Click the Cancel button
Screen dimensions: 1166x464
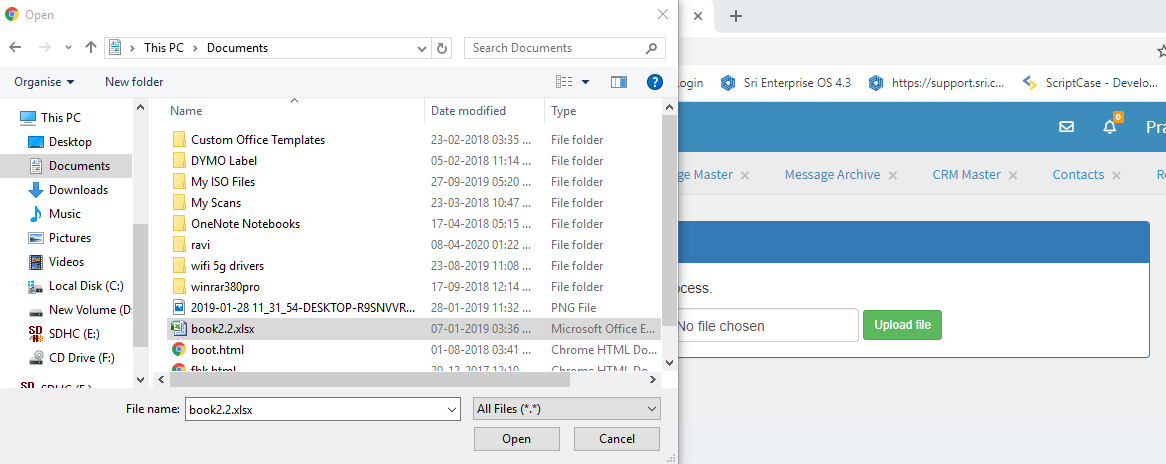coord(616,439)
